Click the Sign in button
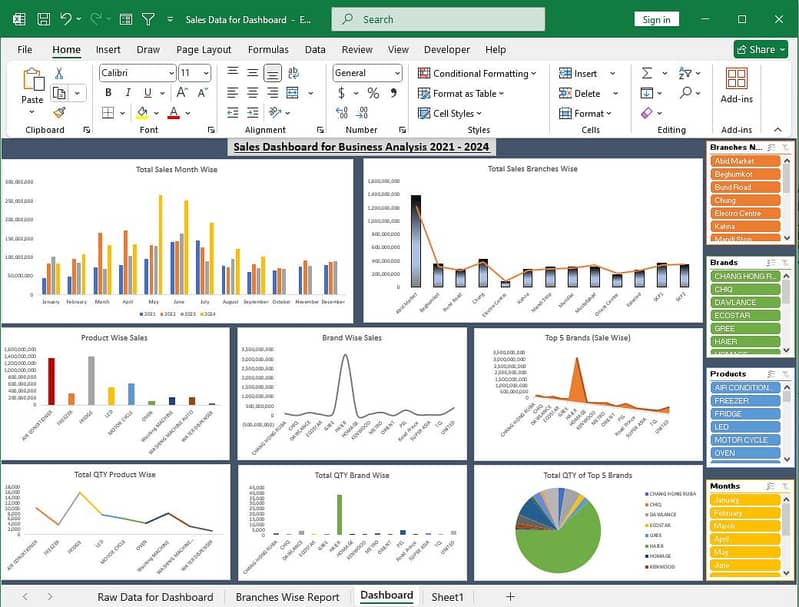 [x=656, y=19]
